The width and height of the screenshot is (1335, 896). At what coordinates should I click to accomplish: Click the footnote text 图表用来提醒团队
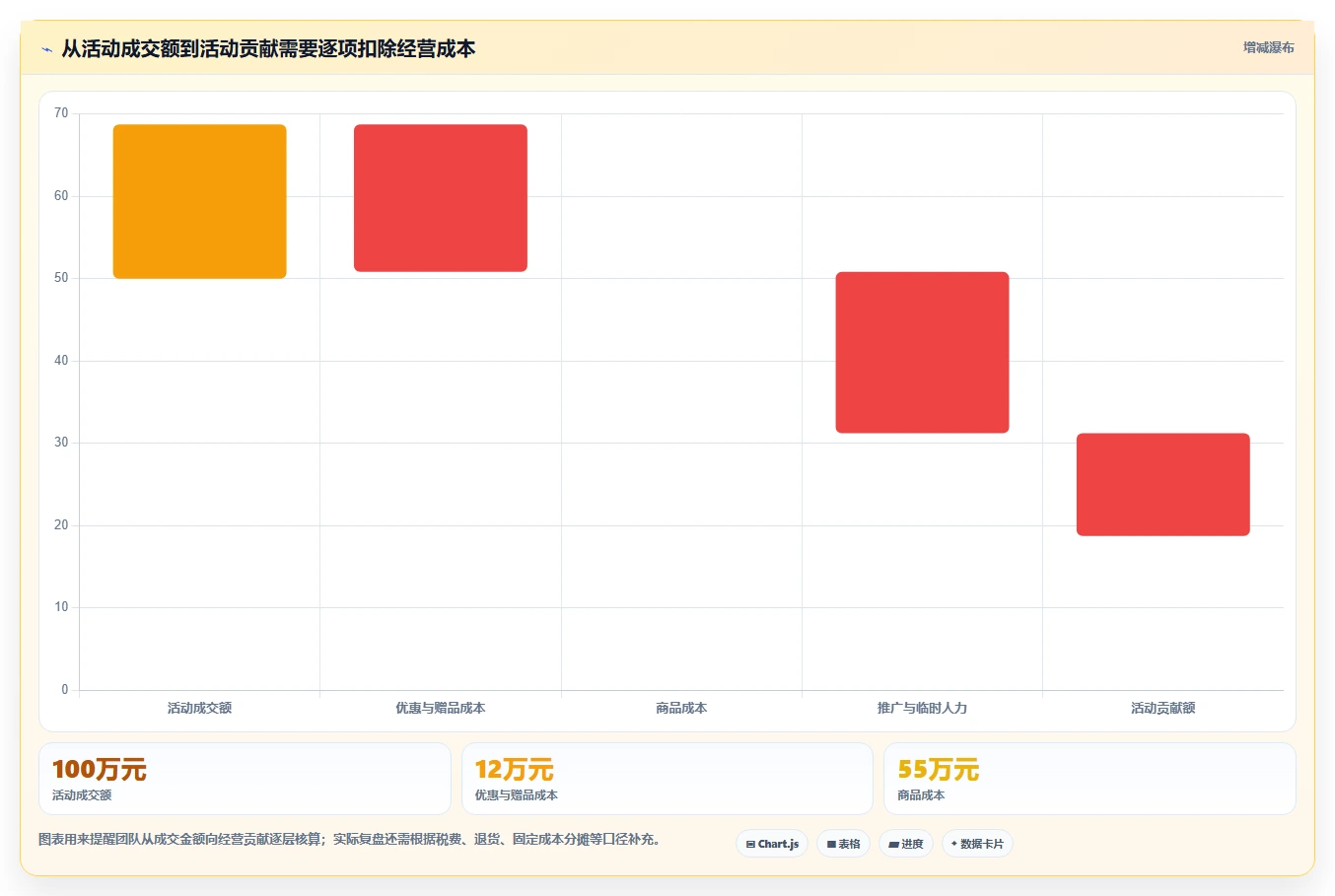pyautogui.click(x=350, y=840)
